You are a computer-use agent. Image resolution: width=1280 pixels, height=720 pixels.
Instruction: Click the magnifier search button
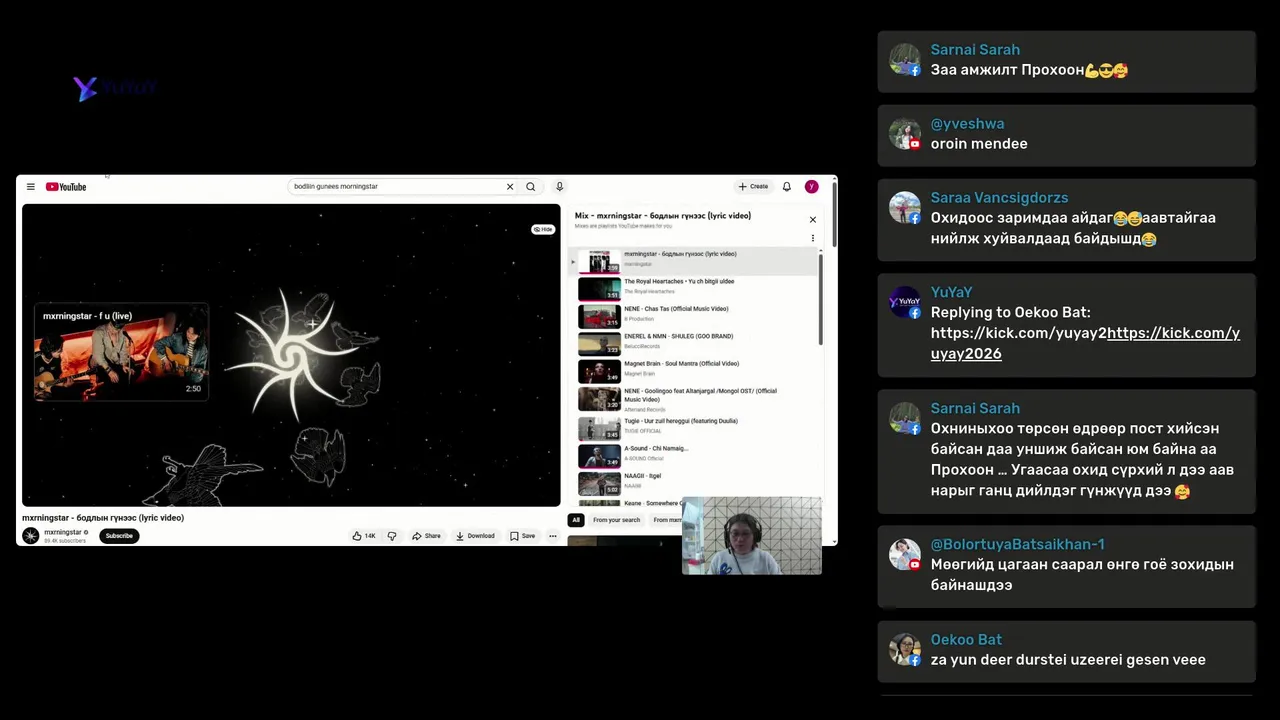pyautogui.click(x=531, y=187)
